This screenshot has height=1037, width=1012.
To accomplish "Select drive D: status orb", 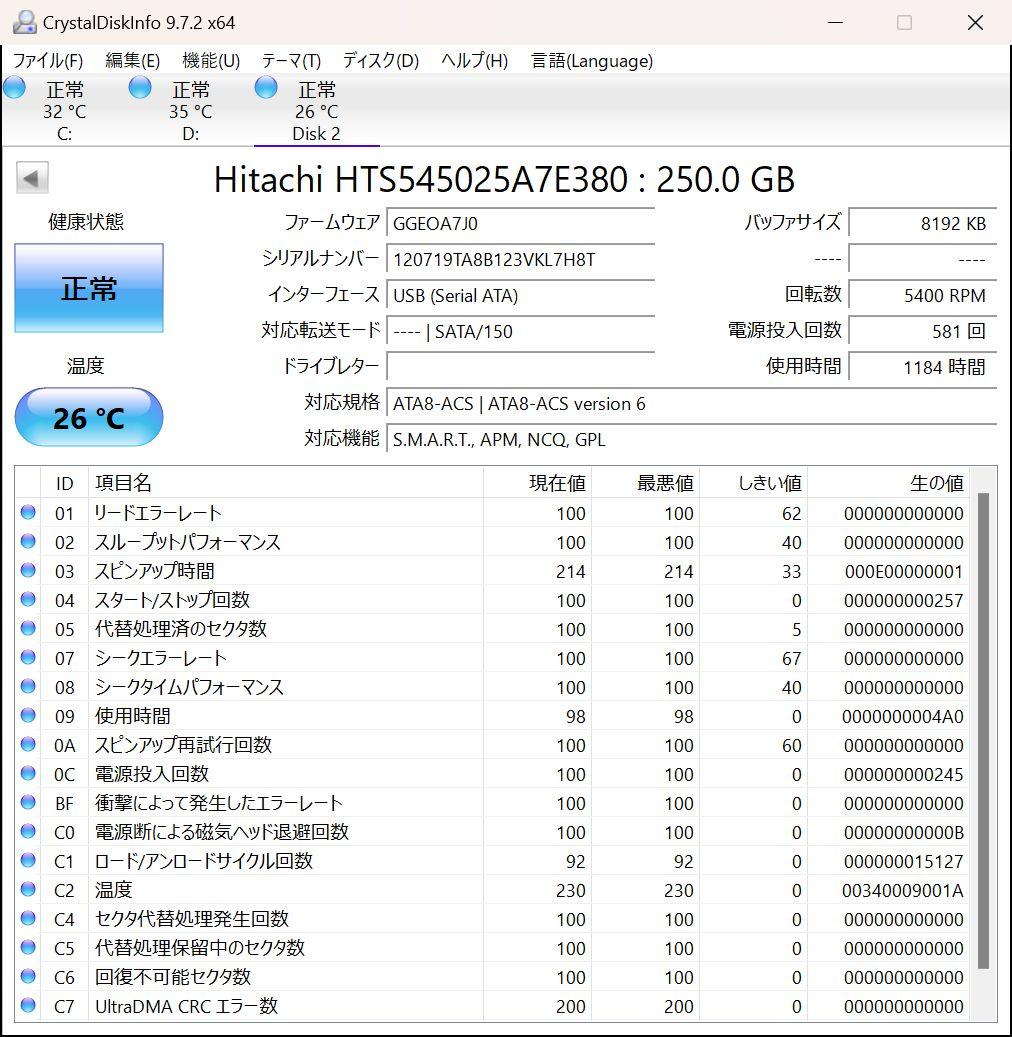I will coord(141,88).
